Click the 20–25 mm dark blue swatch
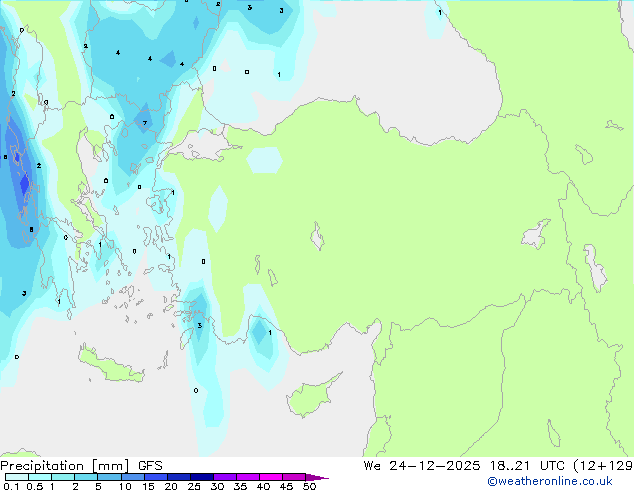 [178, 477]
